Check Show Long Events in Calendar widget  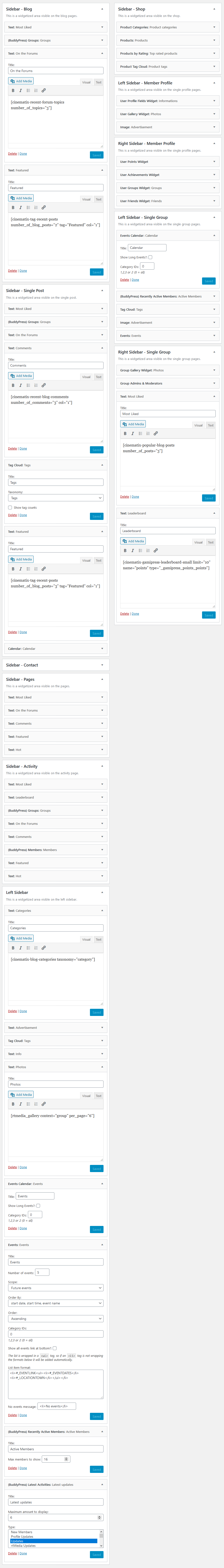point(150,257)
